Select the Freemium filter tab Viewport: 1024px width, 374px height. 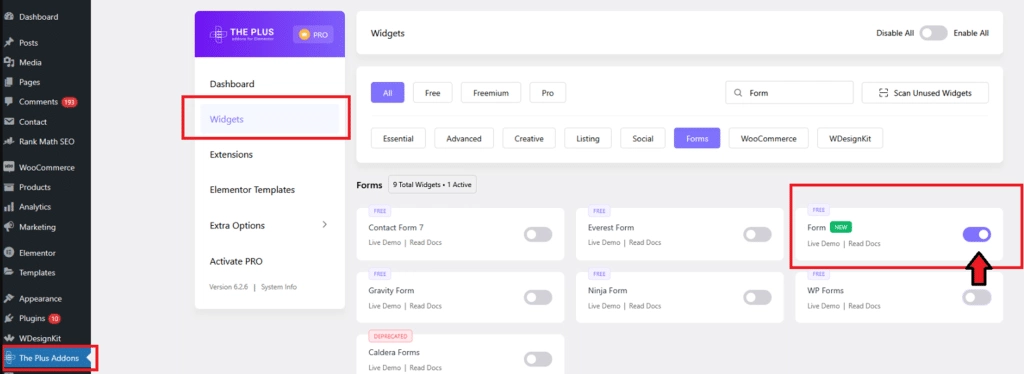pos(490,93)
